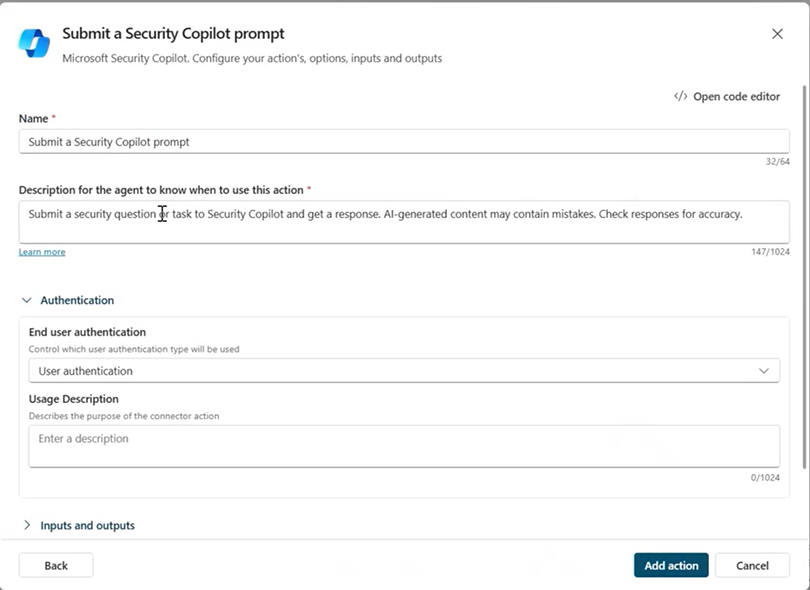Click the Security Copilot logo icon

[x=34, y=43]
